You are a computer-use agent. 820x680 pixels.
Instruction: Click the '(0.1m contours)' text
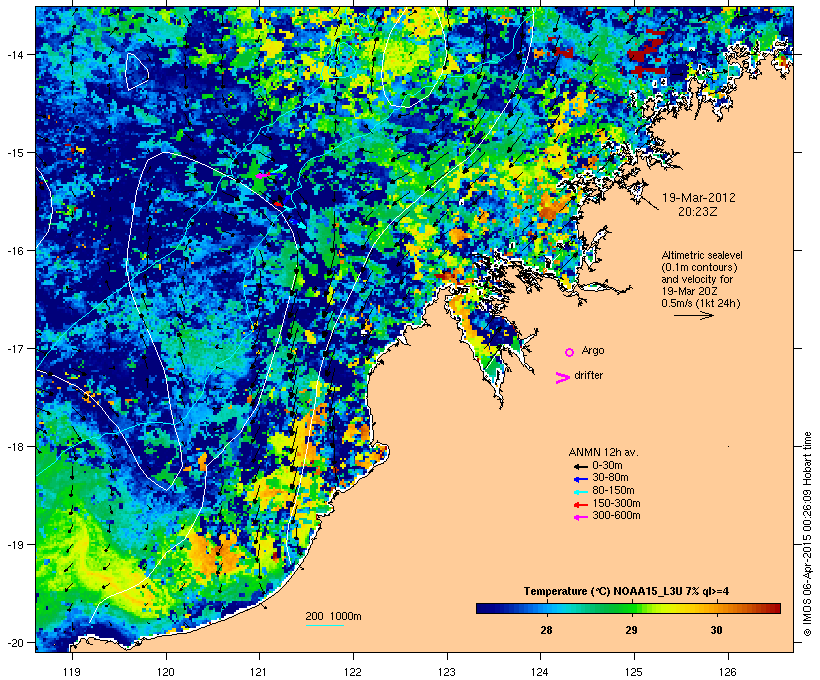click(699, 267)
